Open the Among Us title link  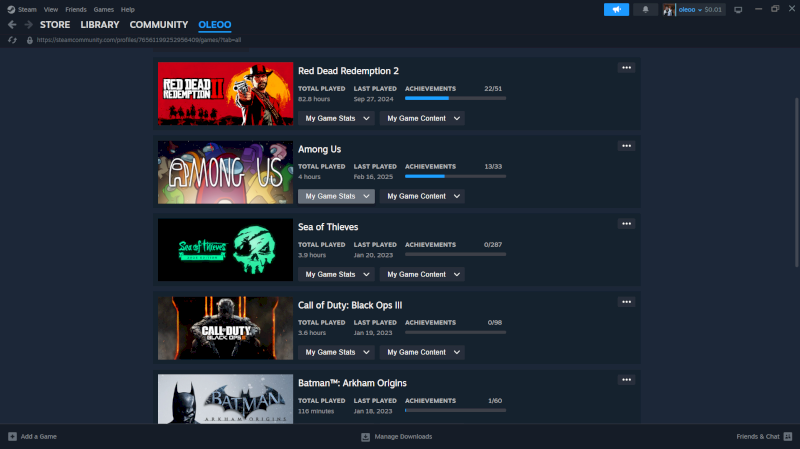click(x=319, y=149)
